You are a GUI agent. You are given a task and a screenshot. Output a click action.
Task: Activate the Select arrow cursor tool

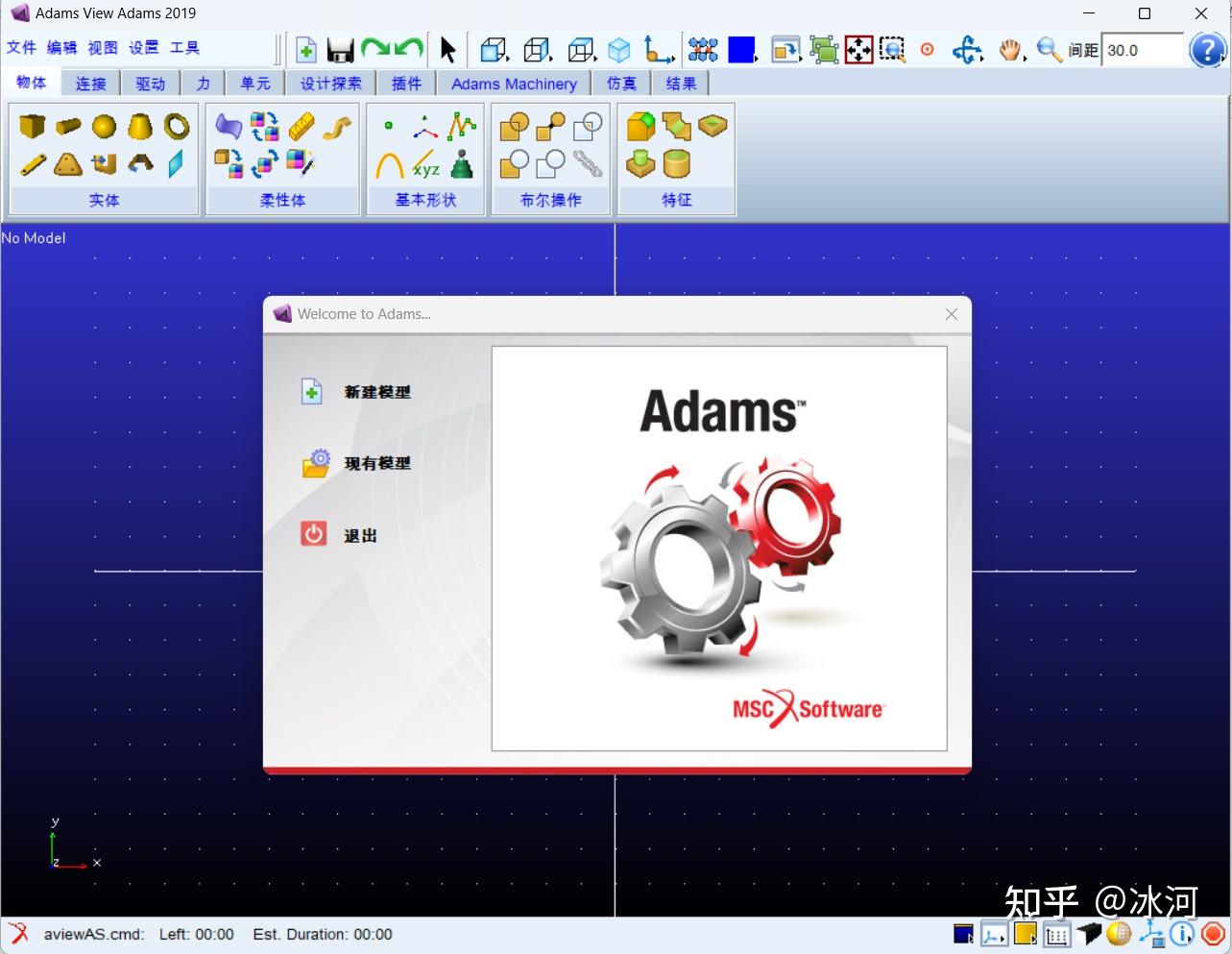click(447, 50)
